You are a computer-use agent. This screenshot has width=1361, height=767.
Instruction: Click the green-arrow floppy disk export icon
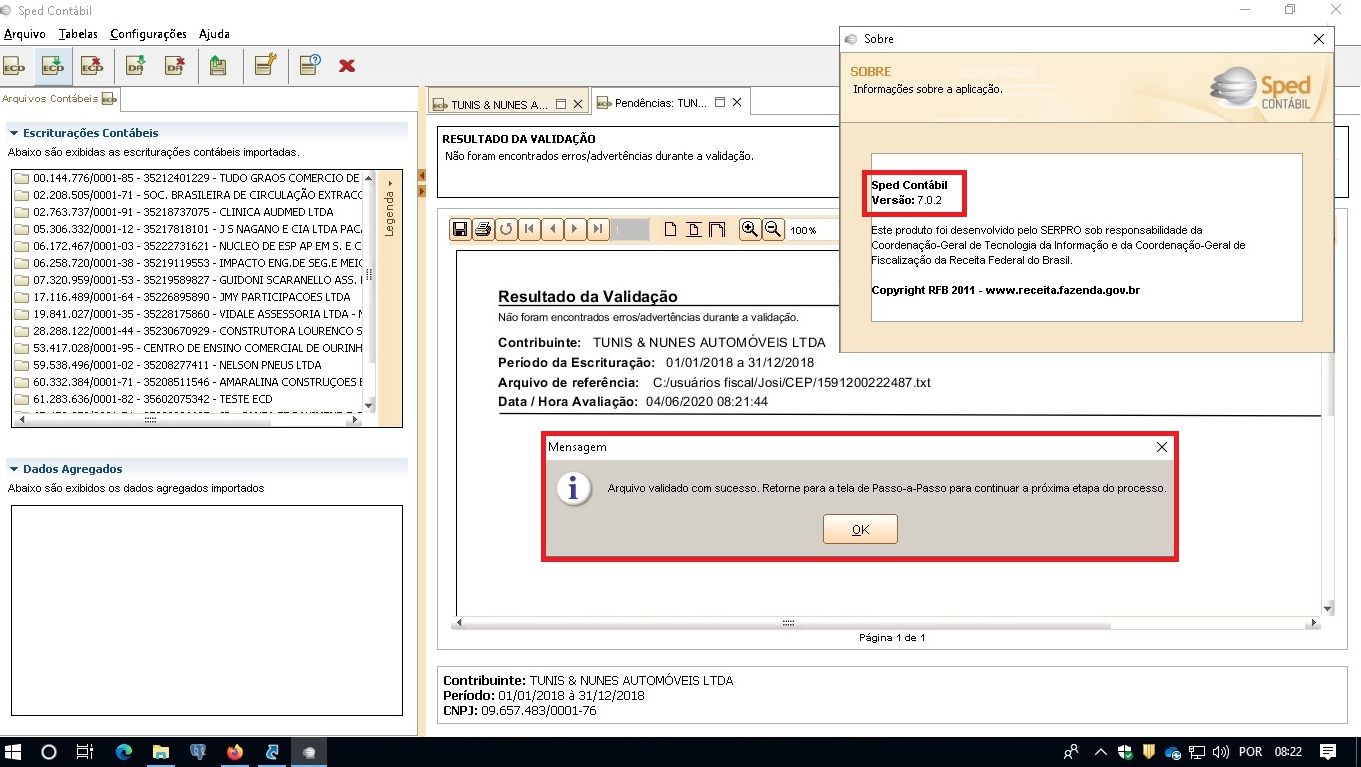pyautogui.click(x=218, y=66)
